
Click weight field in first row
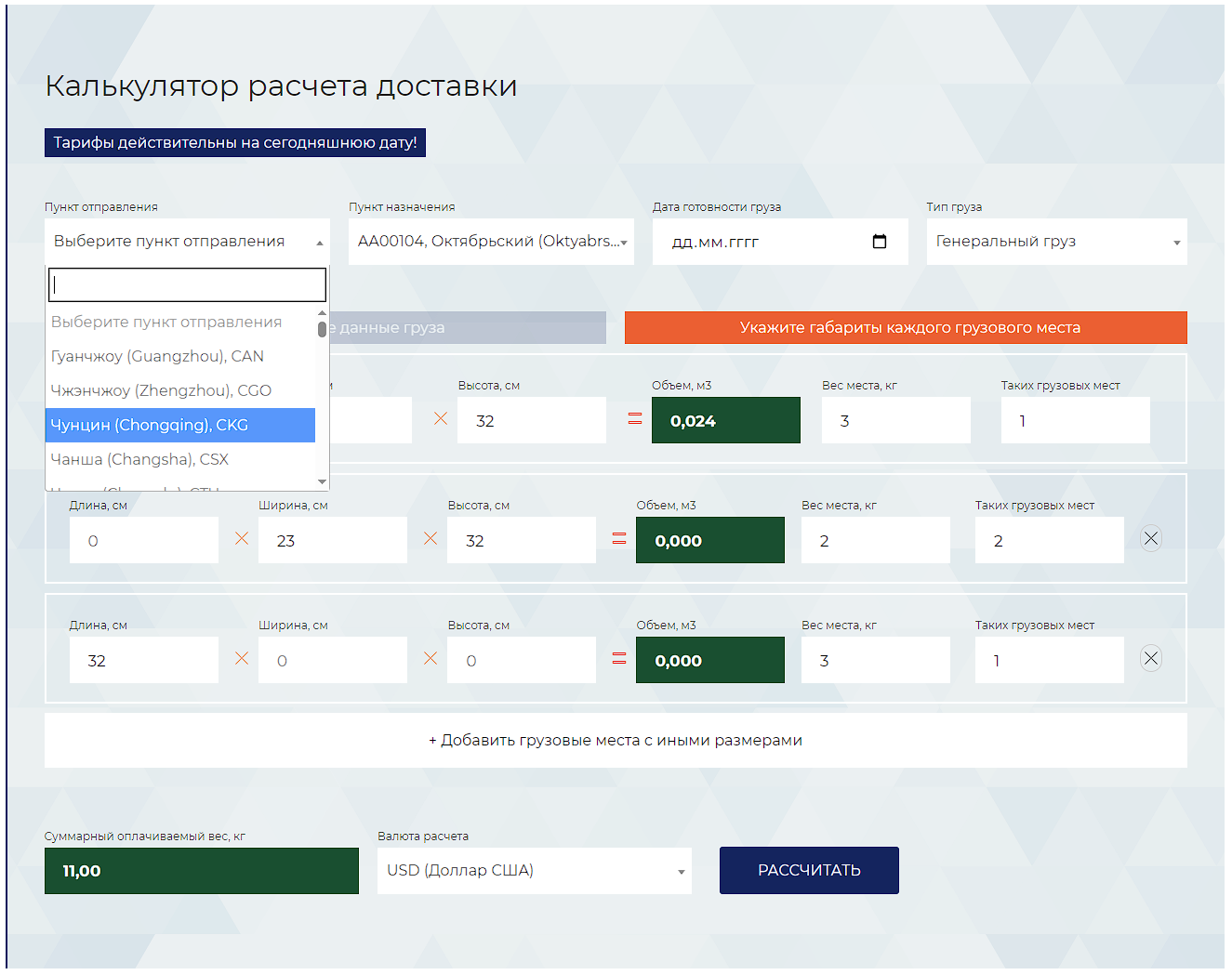coord(895,421)
